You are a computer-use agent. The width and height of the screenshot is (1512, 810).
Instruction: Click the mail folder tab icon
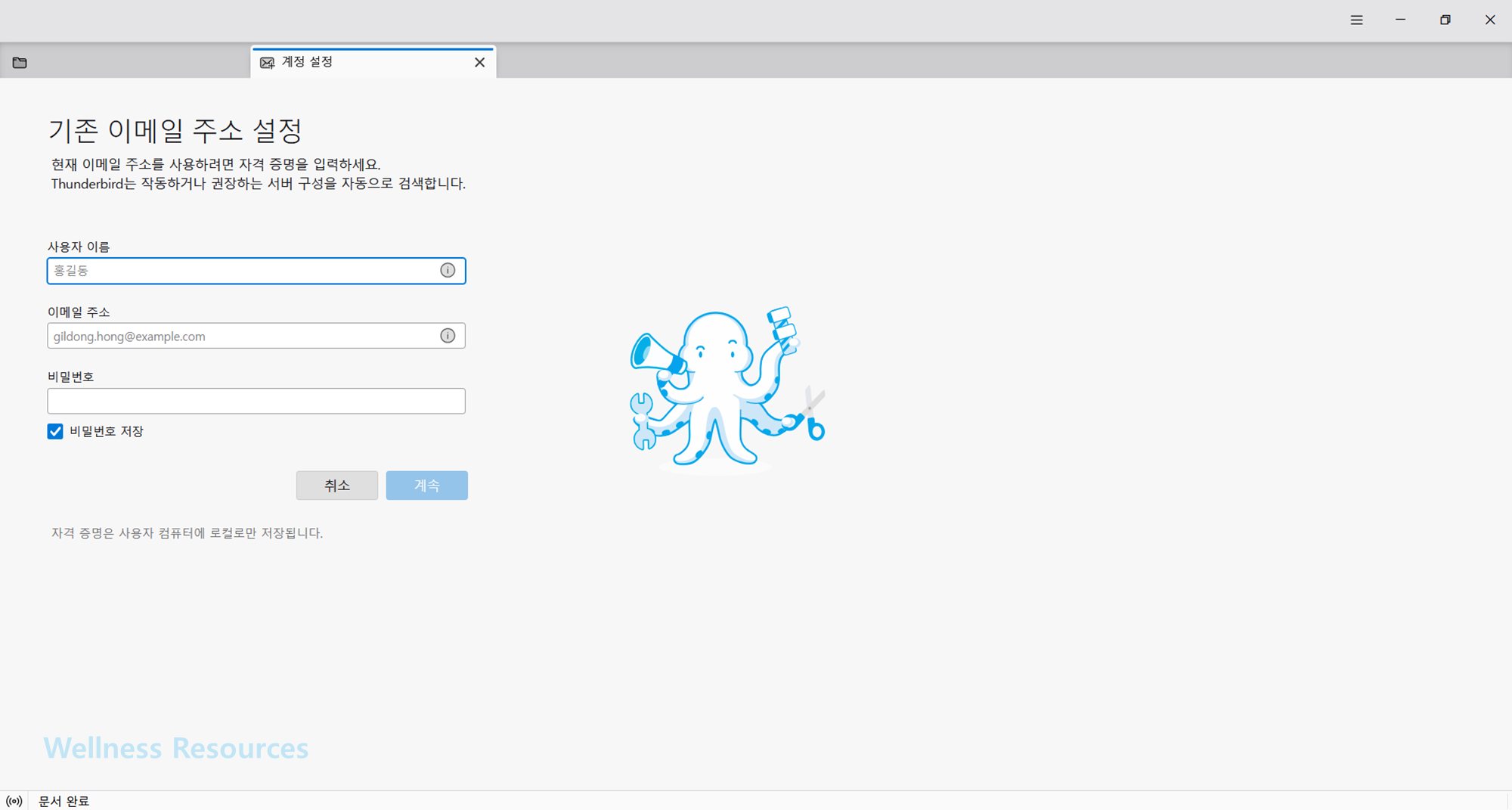point(20,63)
